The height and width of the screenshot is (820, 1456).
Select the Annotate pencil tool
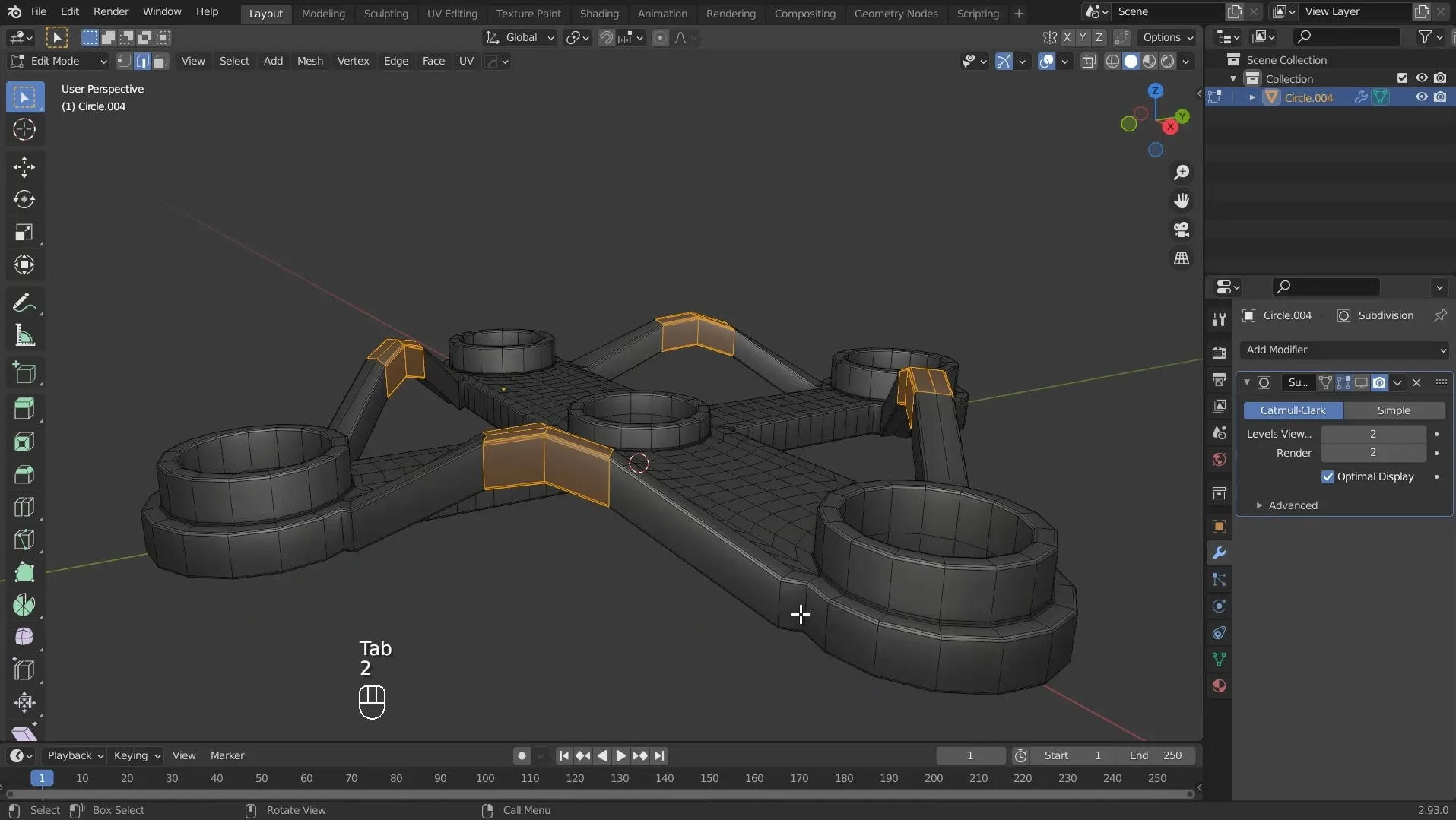pos(24,303)
